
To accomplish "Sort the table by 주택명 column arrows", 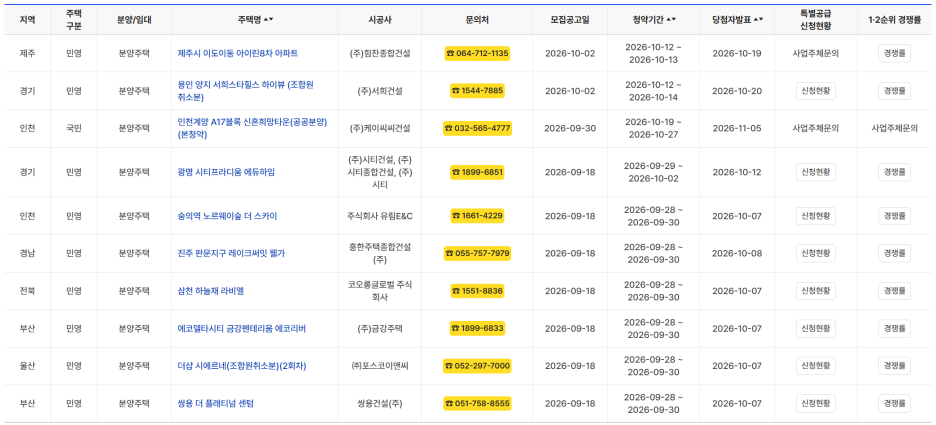I will pos(270,19).
